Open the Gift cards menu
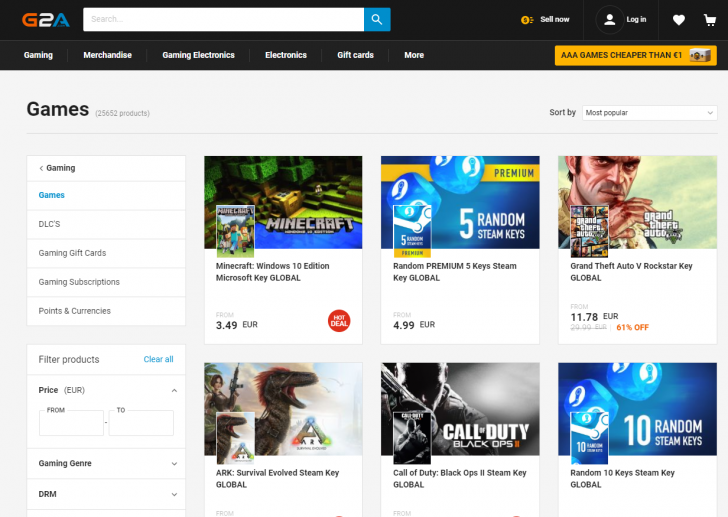Image resolution: width=728 pixels, height=517 pixels. (355, 55)
